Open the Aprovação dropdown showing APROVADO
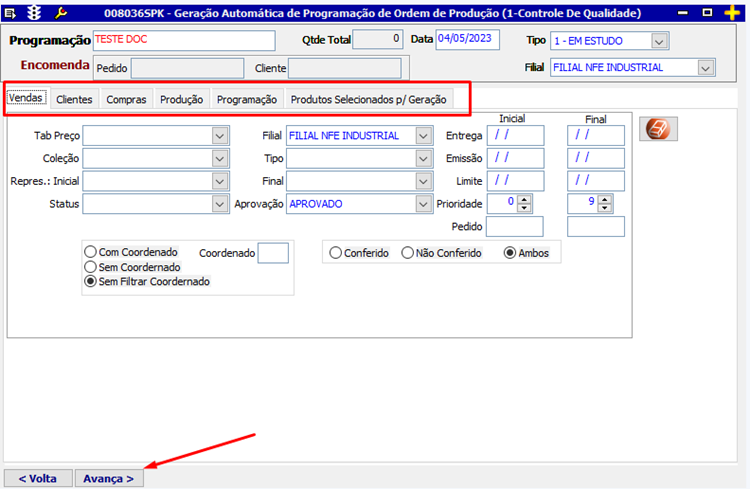Viewport: 750px width, 489px height. click(x=423, y=204)
